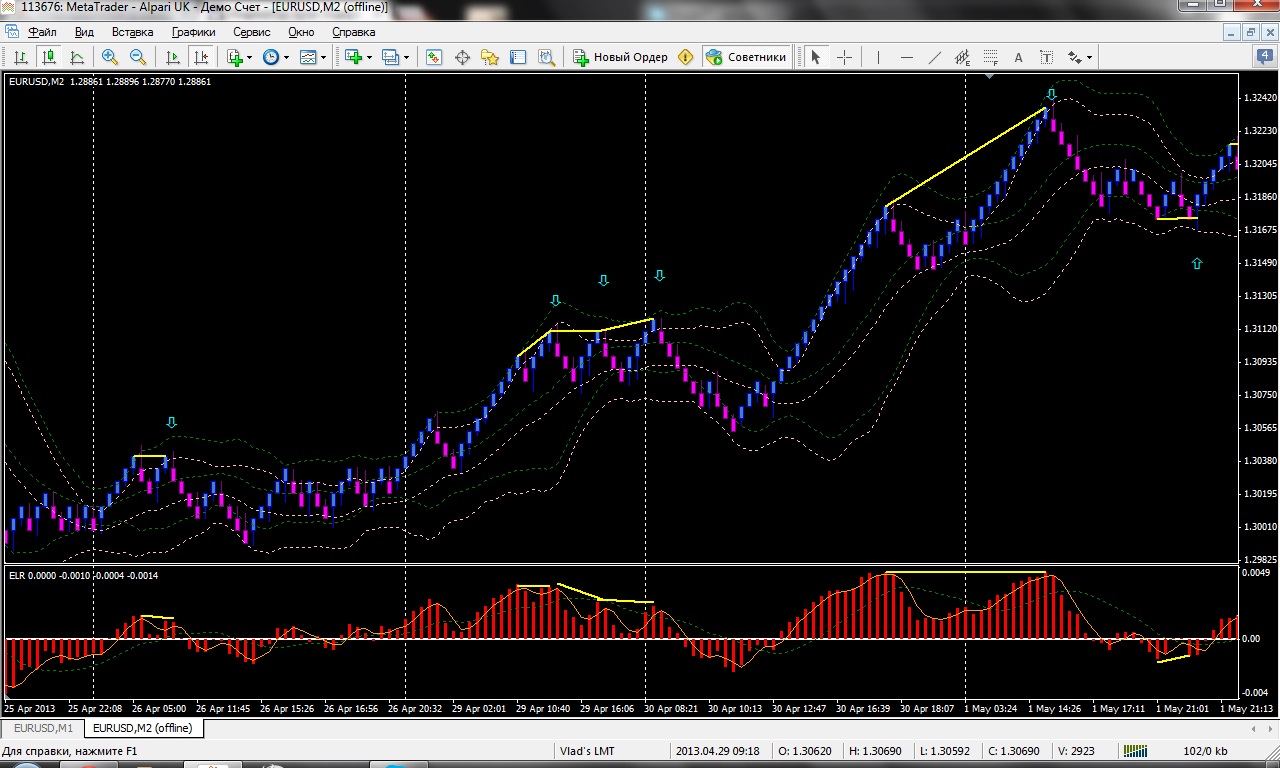Switch chart to candlesticks mode

tap(48, 57)
